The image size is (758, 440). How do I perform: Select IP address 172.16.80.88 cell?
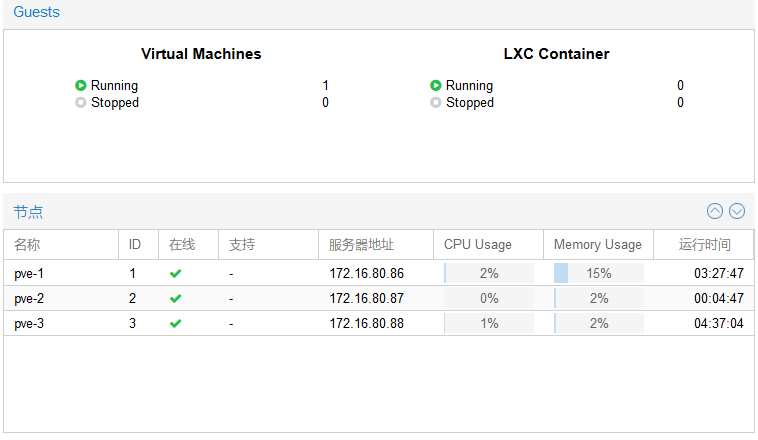[366, 323]
